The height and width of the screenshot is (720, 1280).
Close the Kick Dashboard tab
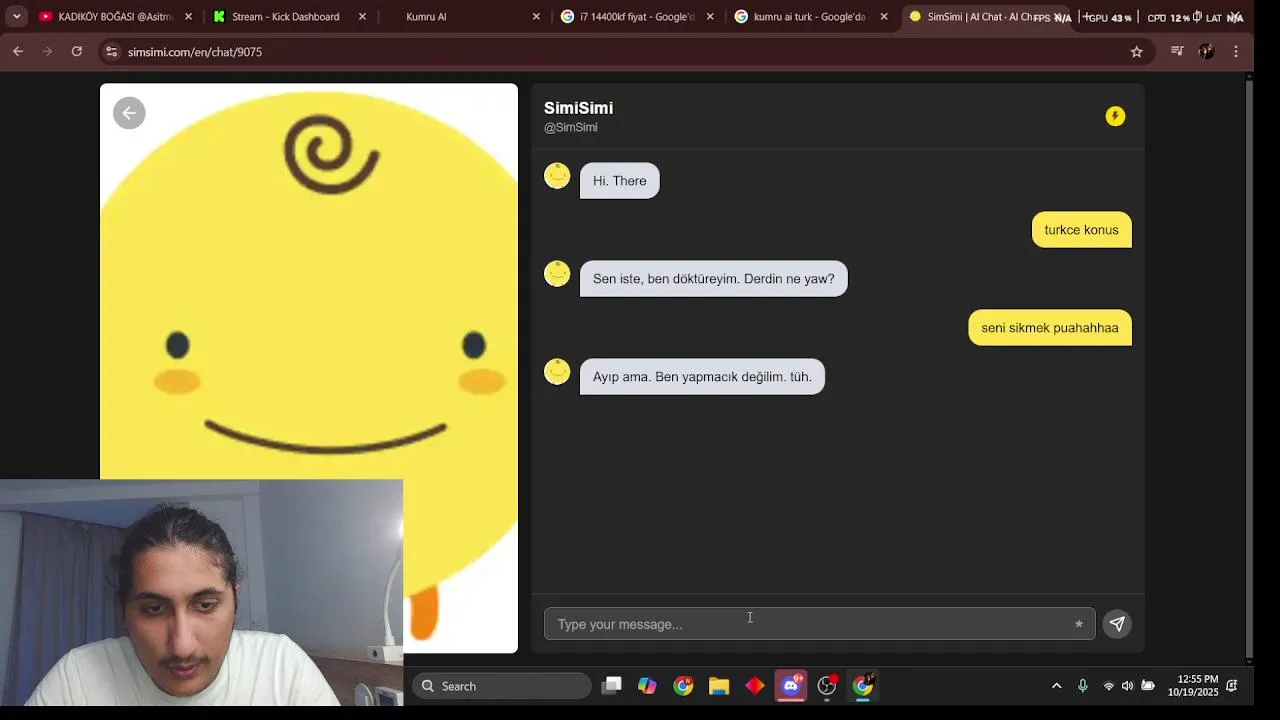pyautogui.click(x=362, y=17)
